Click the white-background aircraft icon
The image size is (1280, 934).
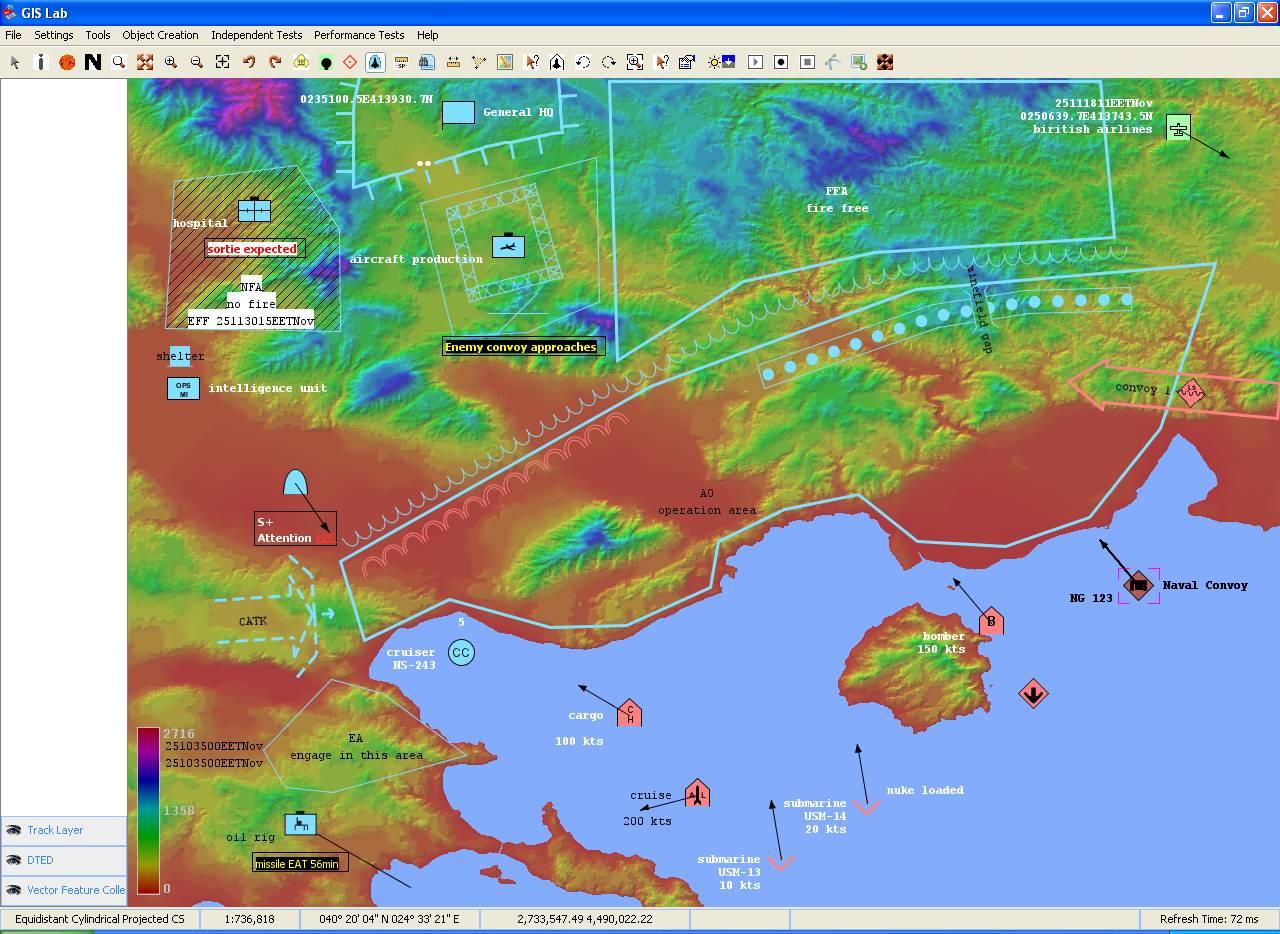pyautogui.click(x=557, y=62)
